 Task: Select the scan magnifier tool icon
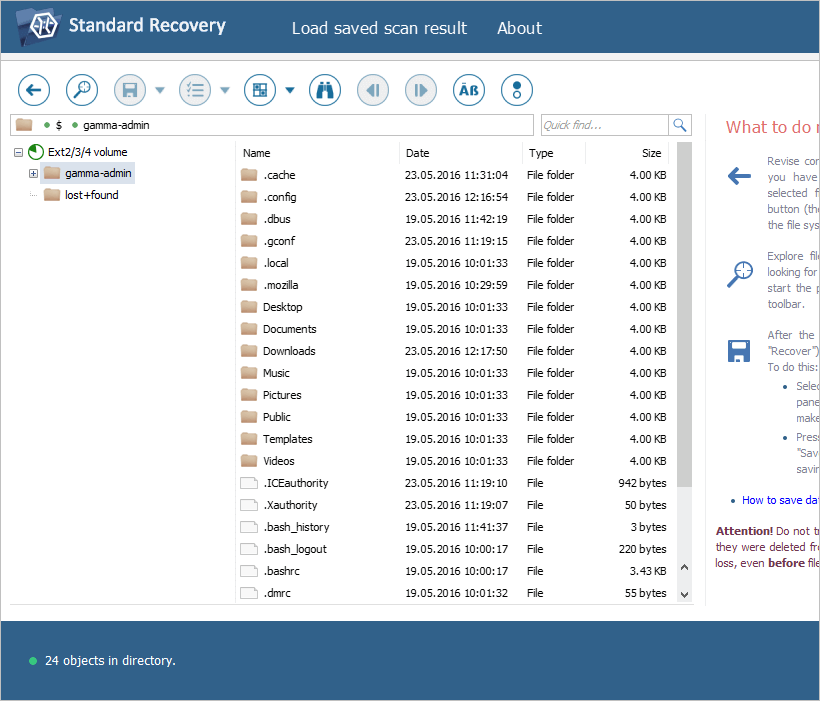[x=81, y=90]
